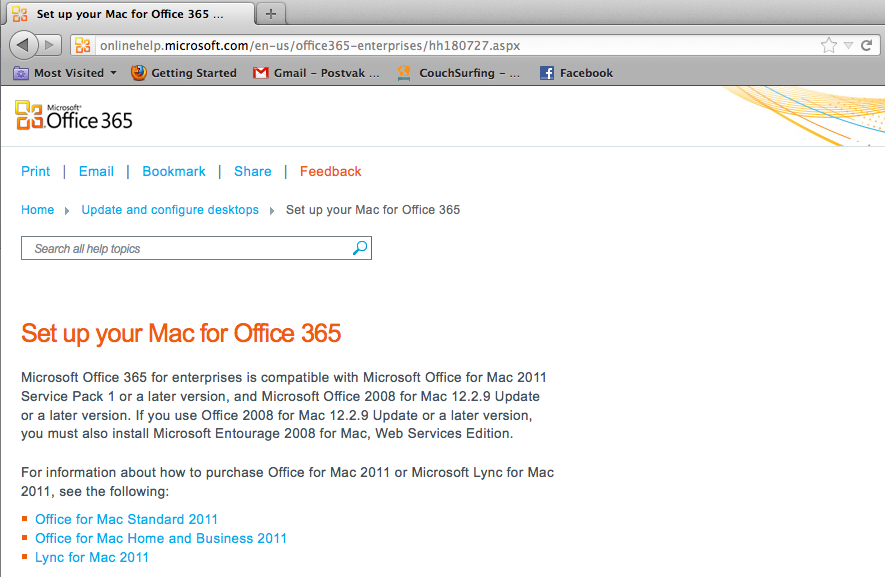The image size is (885, 577).
Task: Click the sentence 'For information about how to purchase'
Action: 287,482
